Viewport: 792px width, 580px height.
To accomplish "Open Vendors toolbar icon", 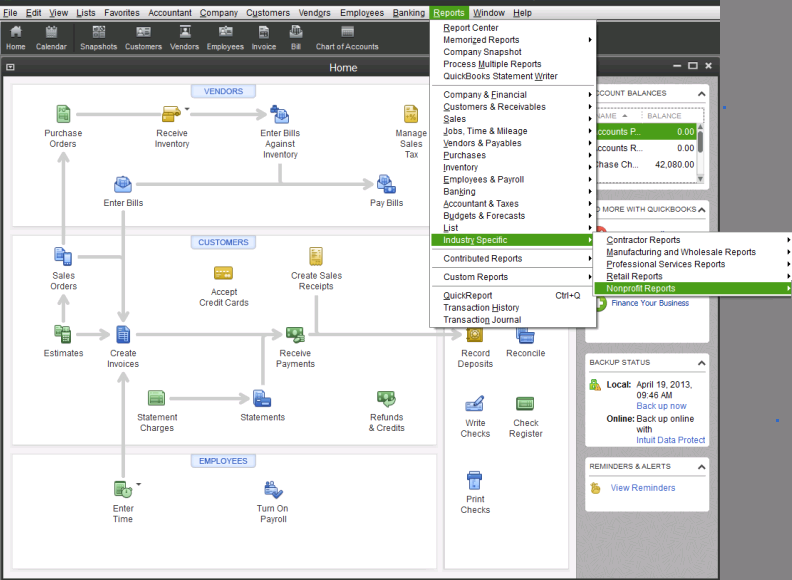I will 184,37.
